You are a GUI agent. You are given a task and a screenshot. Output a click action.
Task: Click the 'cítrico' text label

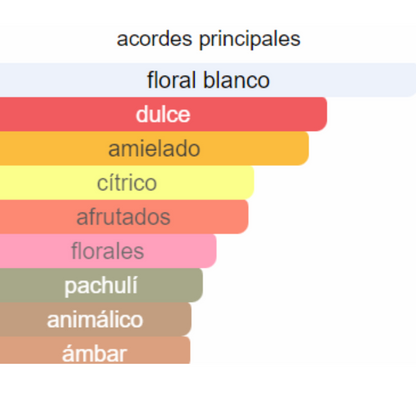127,182
